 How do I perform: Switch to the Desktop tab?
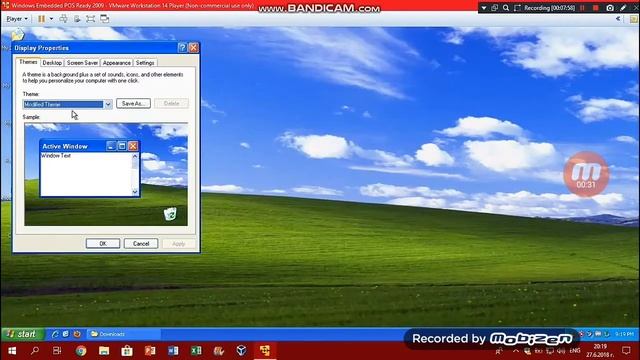[52, 63]
